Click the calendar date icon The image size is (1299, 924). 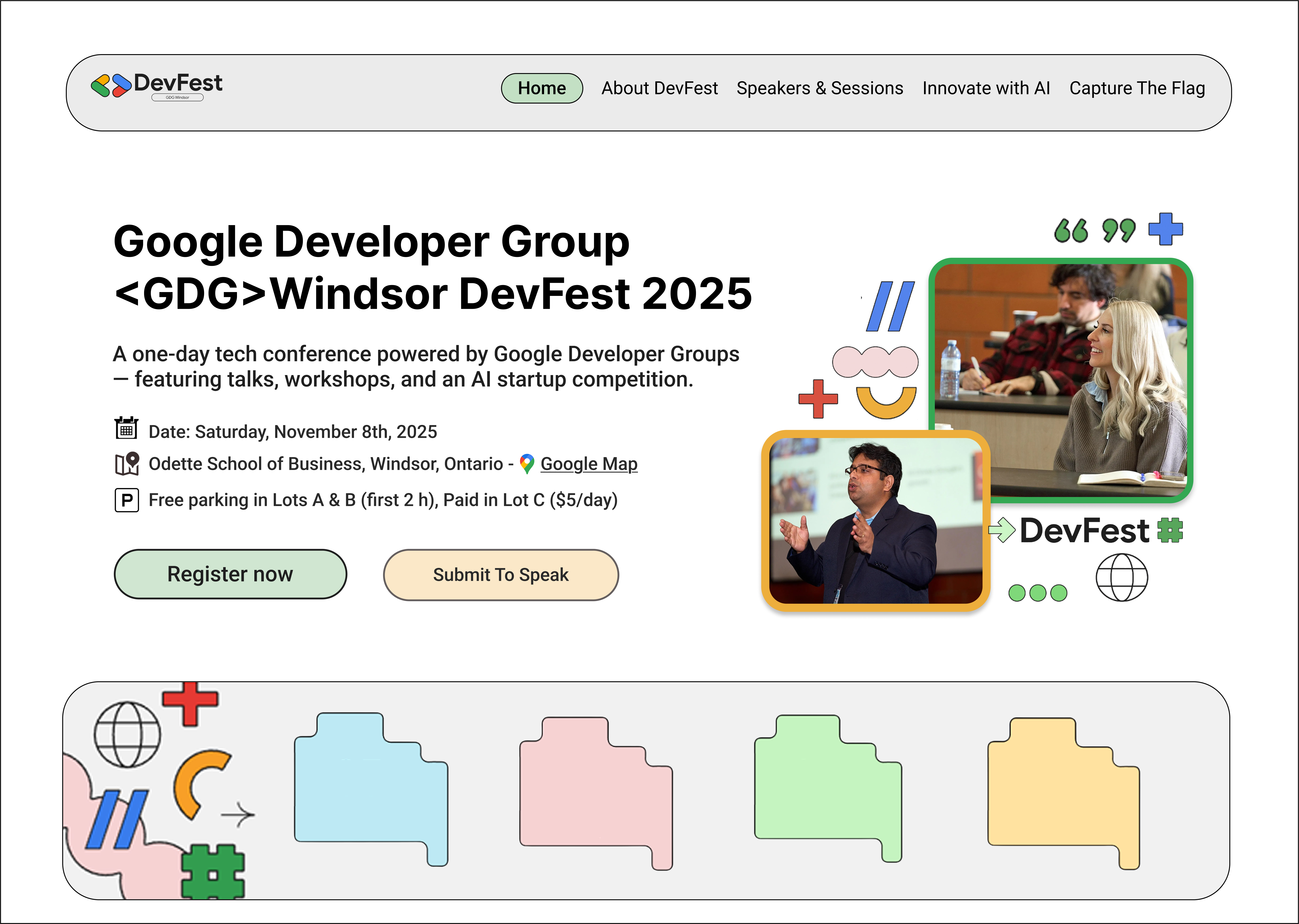click(x=126, y=428)
